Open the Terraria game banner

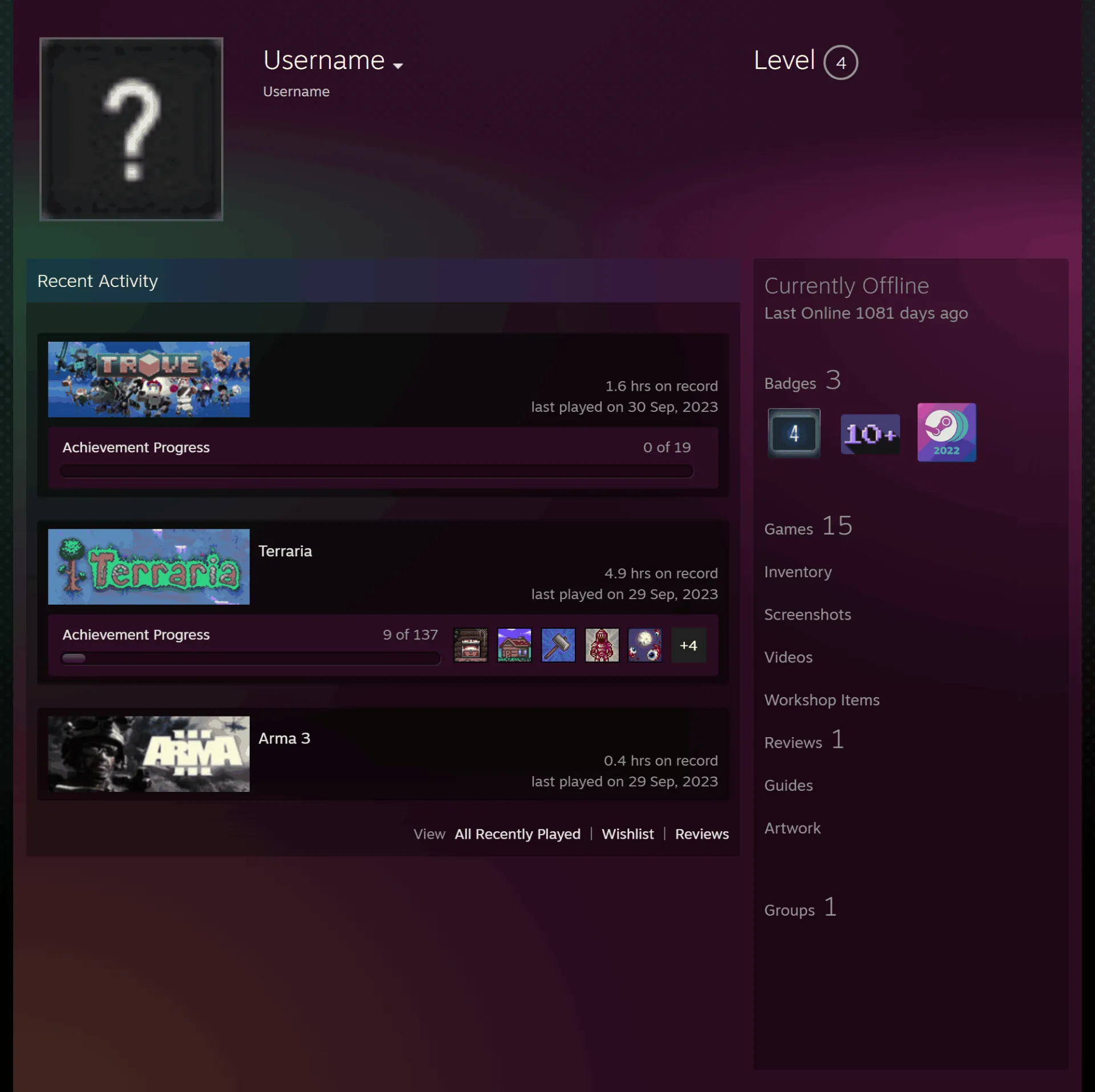tap(149, 567)
